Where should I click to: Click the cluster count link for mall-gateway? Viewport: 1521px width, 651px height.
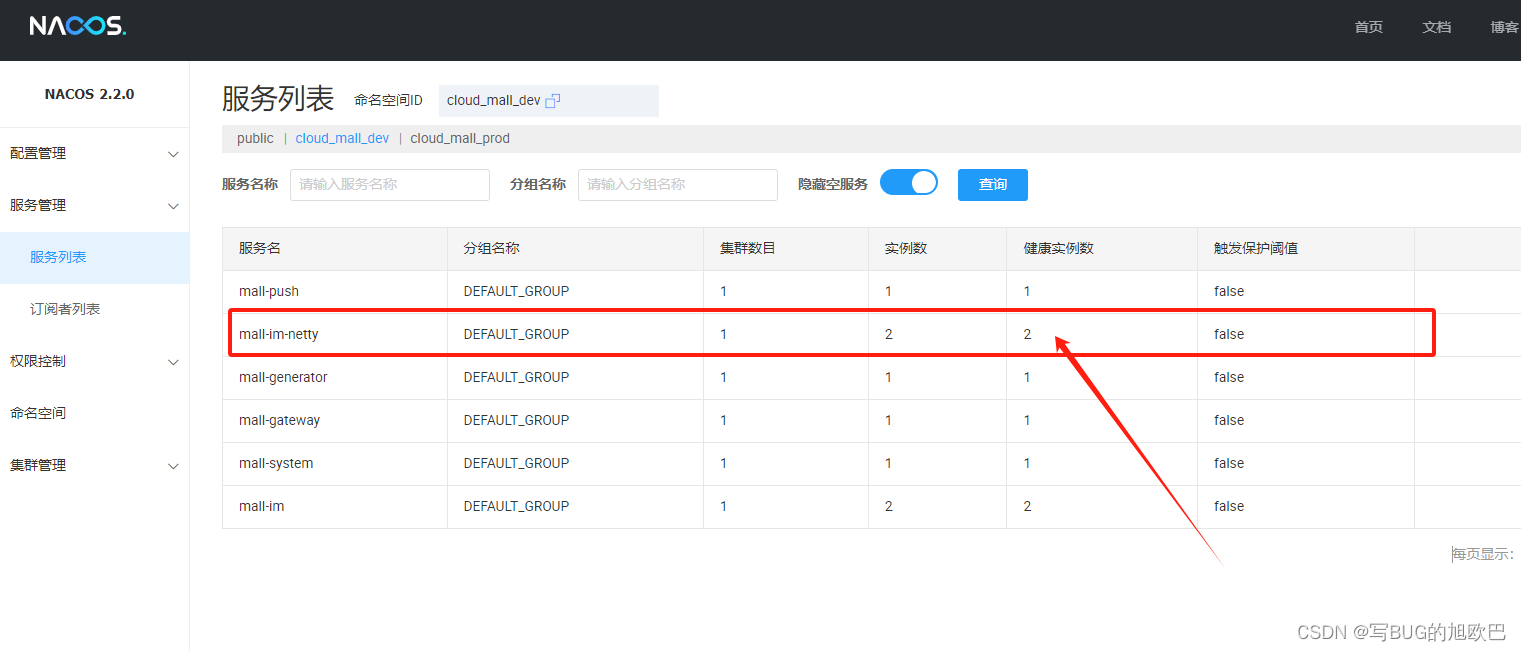[723, 420]
